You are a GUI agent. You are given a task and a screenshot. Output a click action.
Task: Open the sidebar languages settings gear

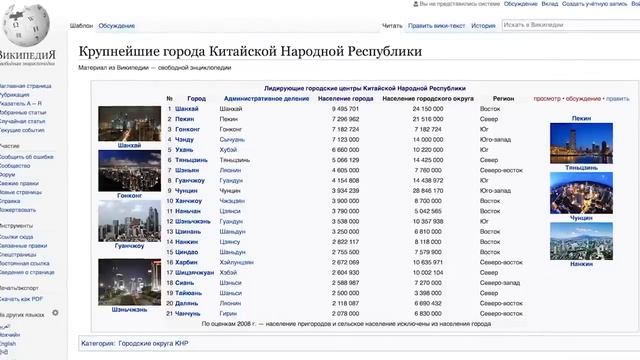[x=55, y=313]
